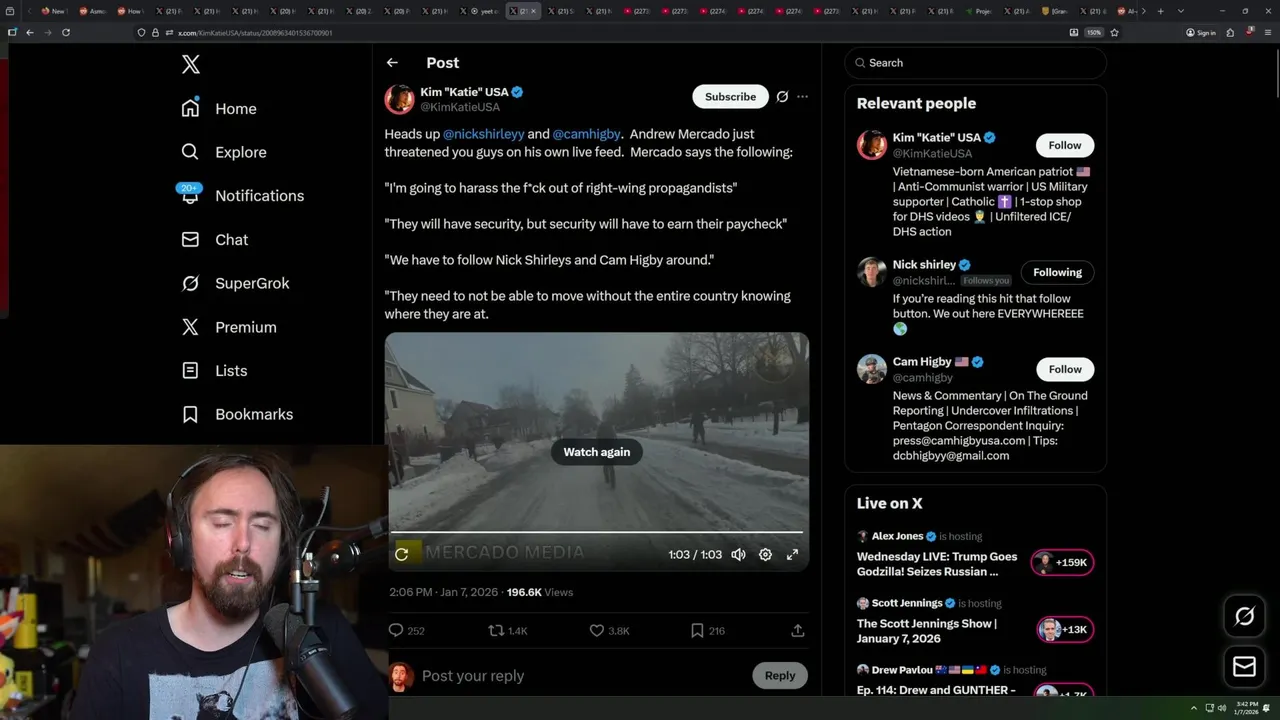Click the reply comment icon 252
1280x720 pixels.
tap(406, 631)
